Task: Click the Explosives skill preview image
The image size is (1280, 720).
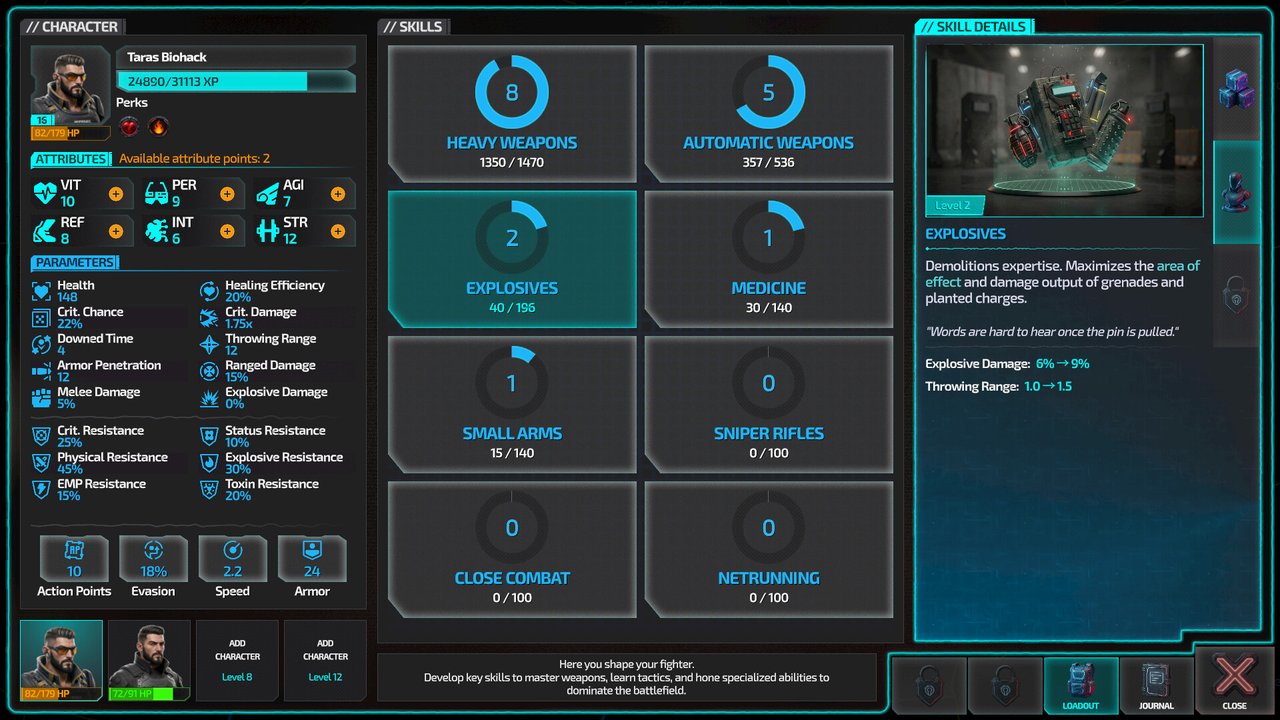Action: [x=1064, y=130]
